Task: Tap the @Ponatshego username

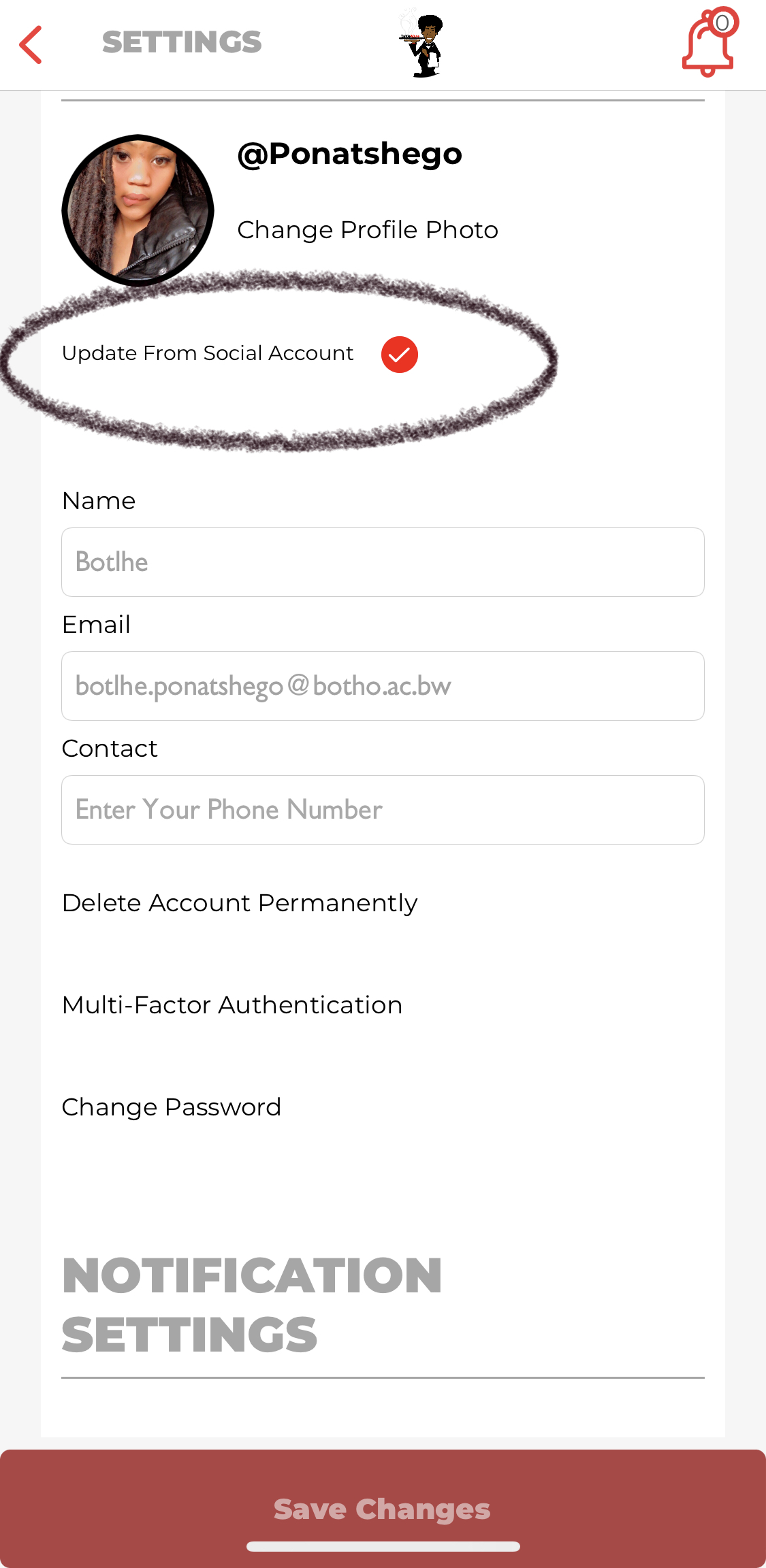Action: coord(349,154)
